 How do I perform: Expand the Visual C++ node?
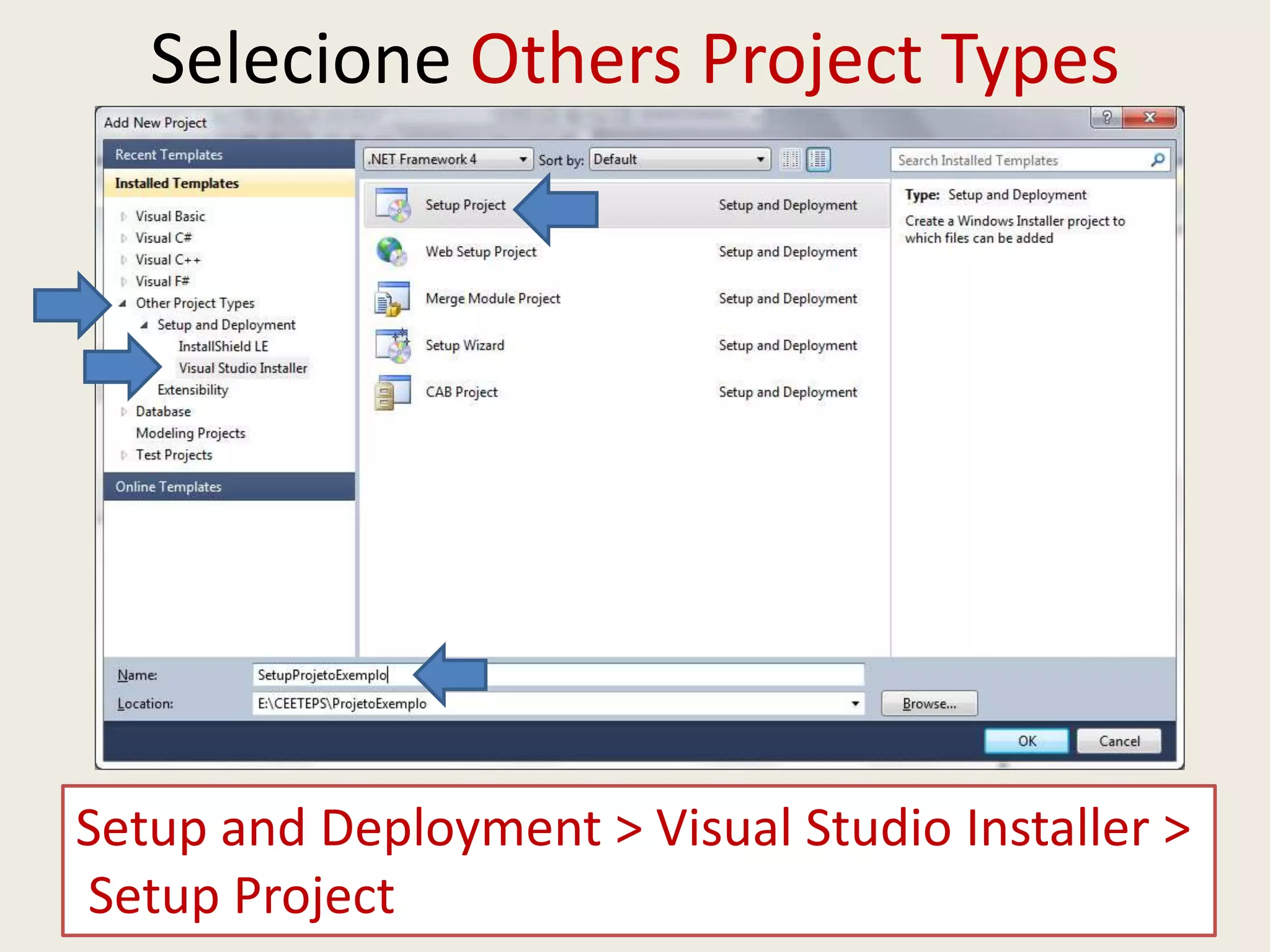[123, 260]
